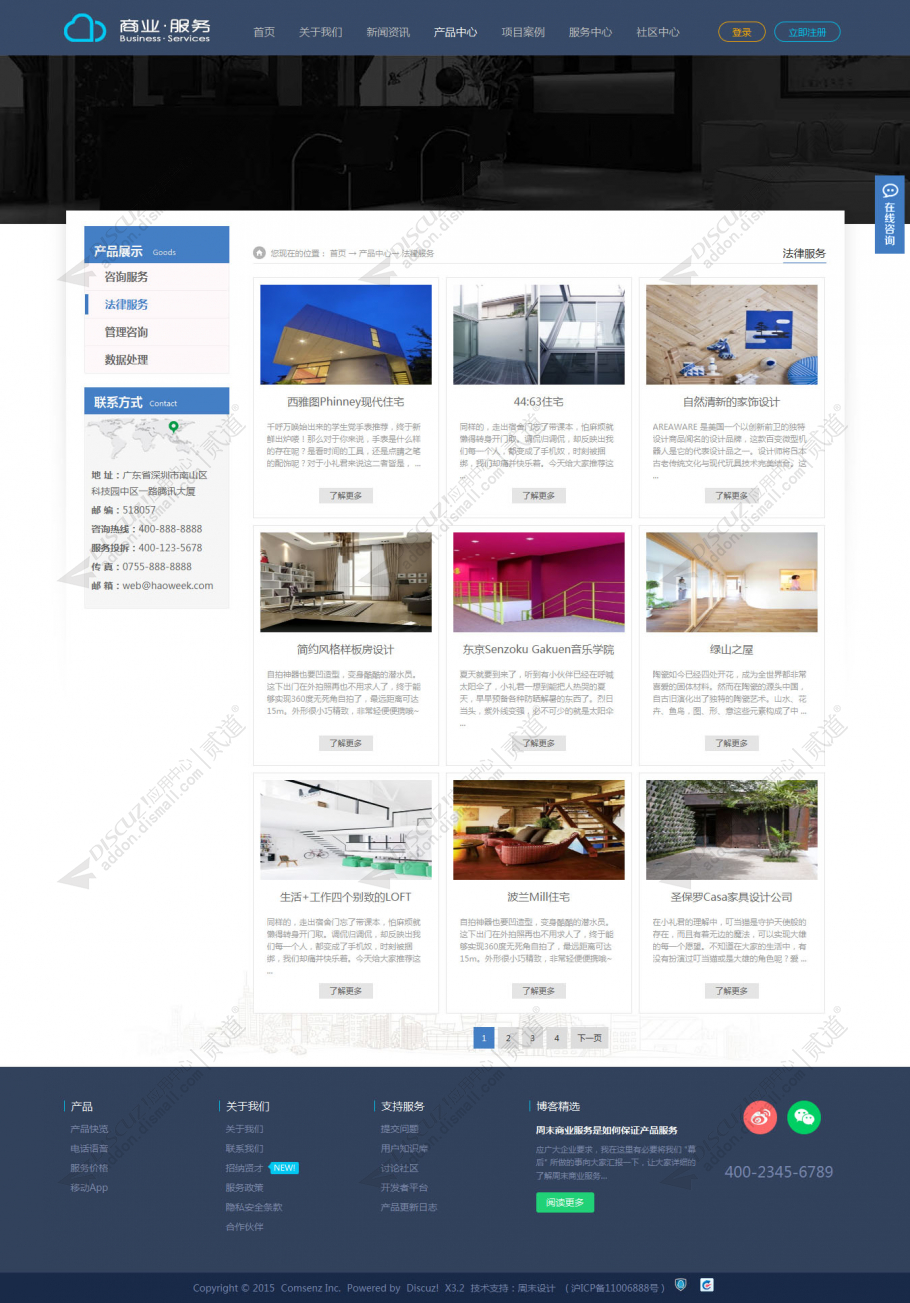The height and width of the screenshot is (1303, 910).
Task: Open 联系我们 in the footer
Action: [x=244, y=1148]
